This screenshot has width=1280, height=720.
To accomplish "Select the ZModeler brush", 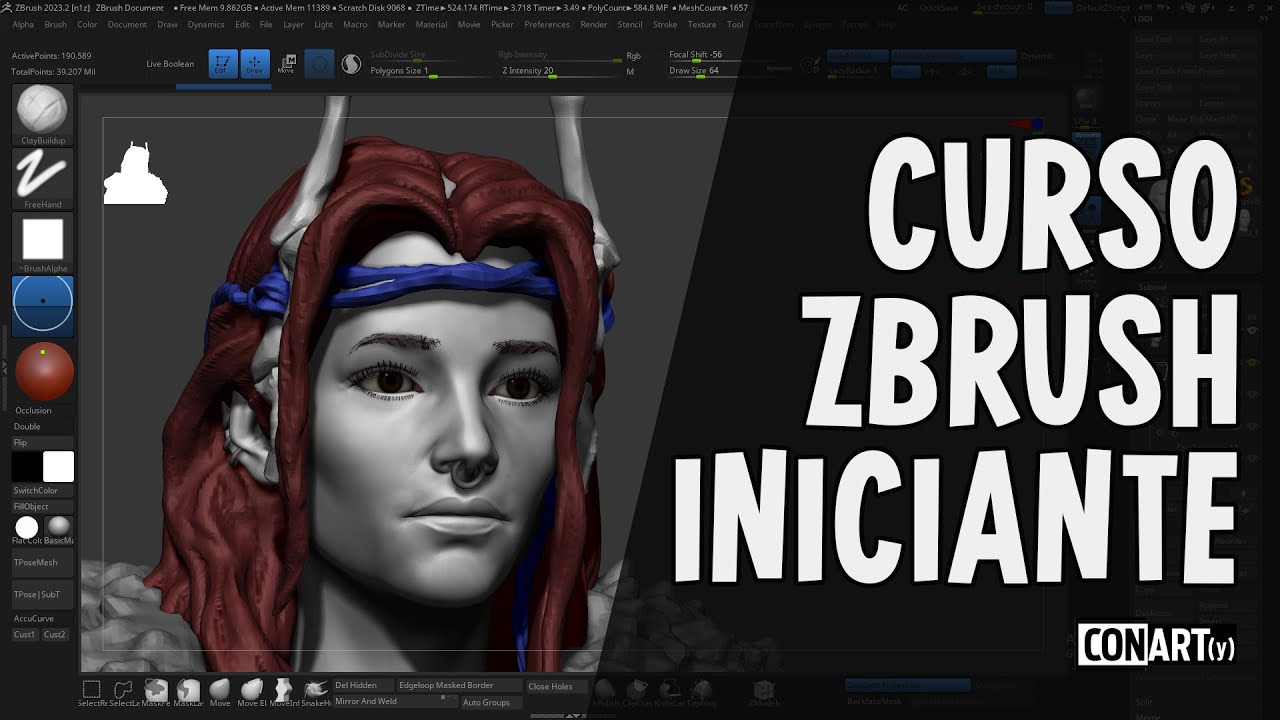I will (x=764, y=692).
